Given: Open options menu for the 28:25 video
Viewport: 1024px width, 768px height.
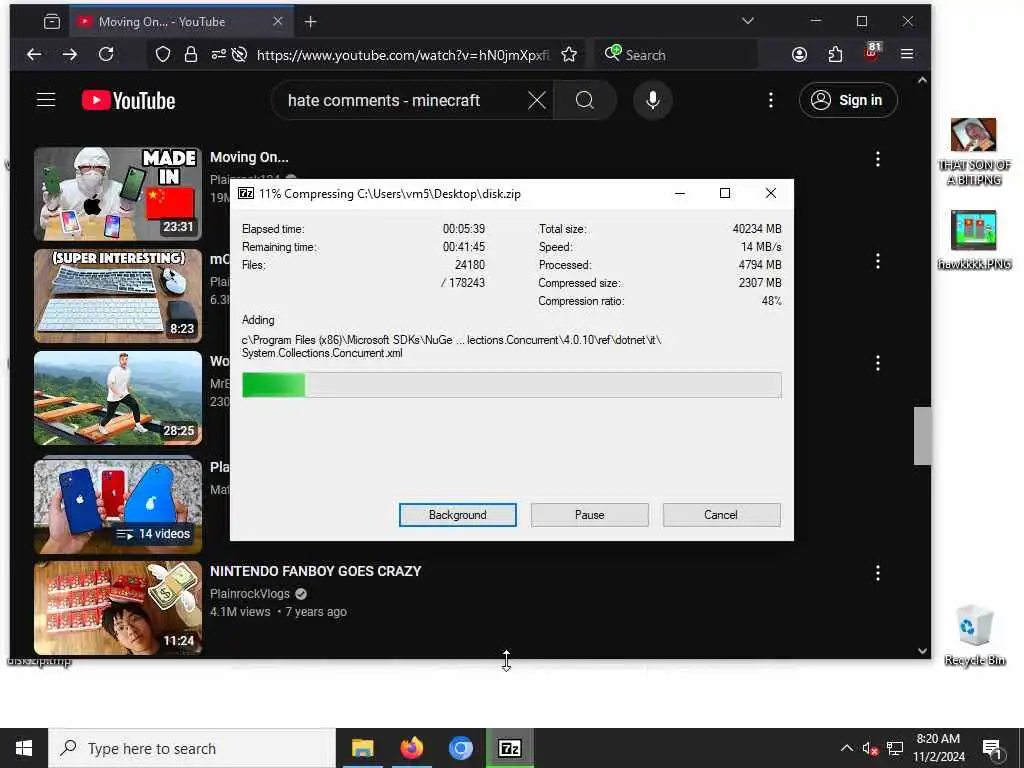Looking at the screenshot, I should tap(878, 363).
